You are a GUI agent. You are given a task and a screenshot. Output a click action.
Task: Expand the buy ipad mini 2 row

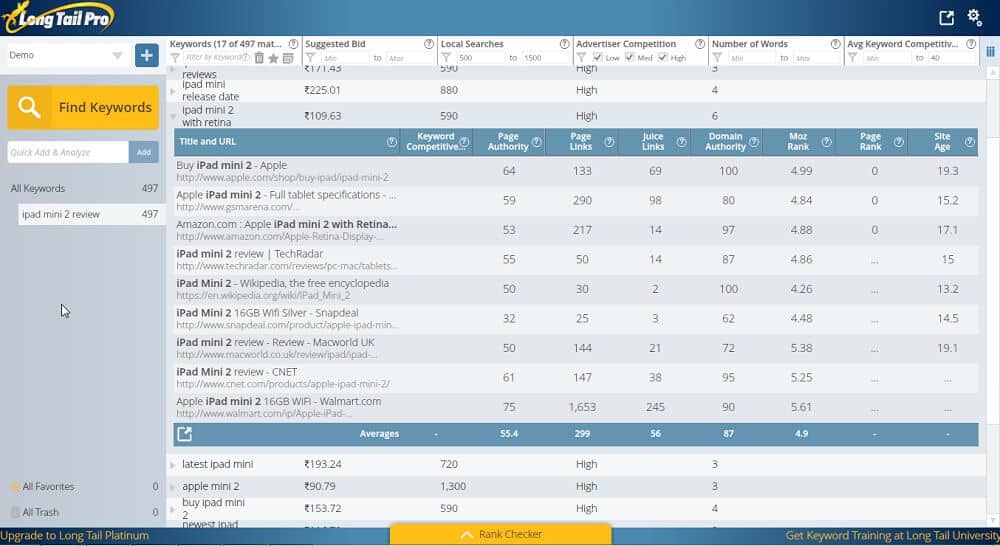[173, 509]
